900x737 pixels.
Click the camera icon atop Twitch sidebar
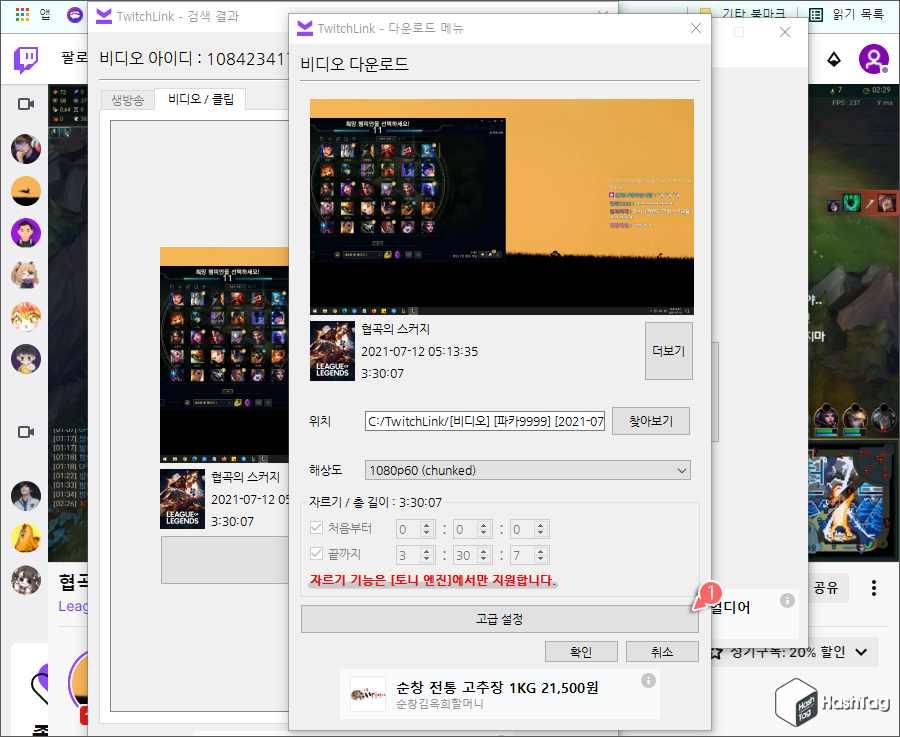tap(26, 104)
